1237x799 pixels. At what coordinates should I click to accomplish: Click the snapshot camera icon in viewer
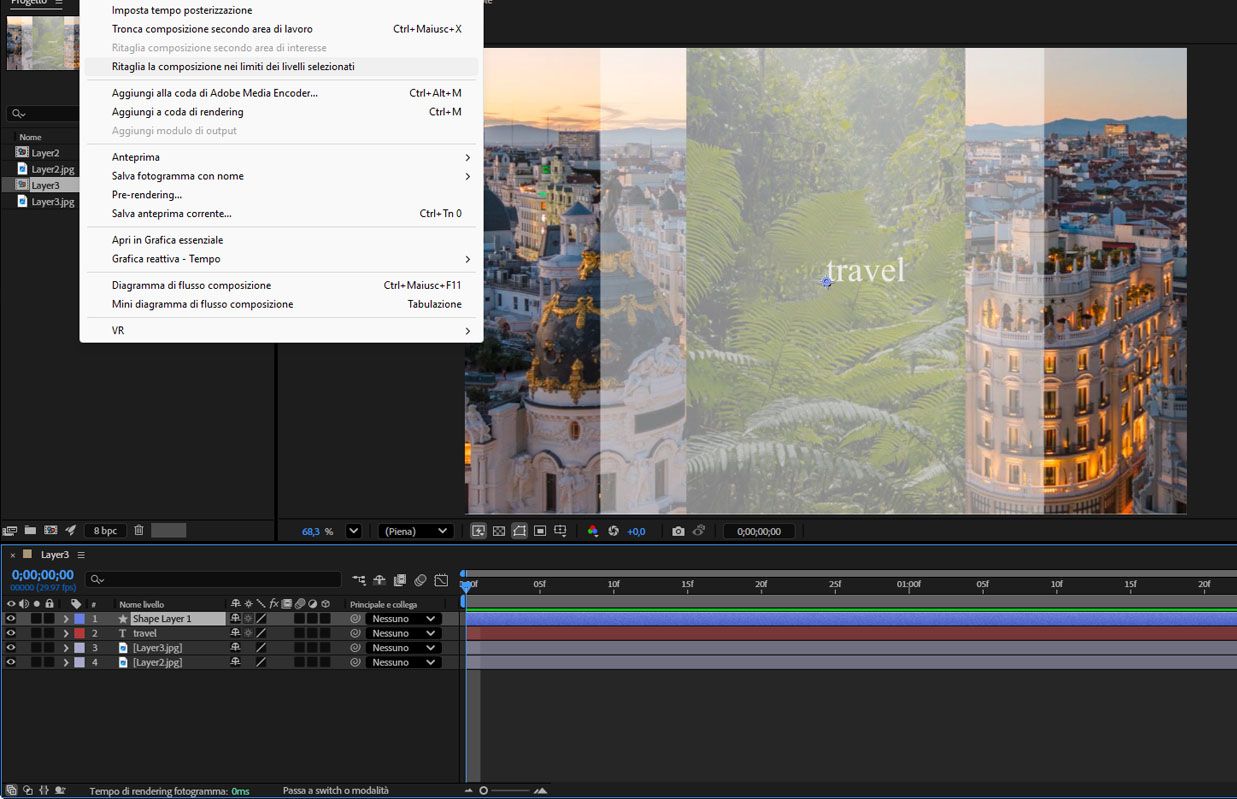pyautogui.click(x=678, y=531)
